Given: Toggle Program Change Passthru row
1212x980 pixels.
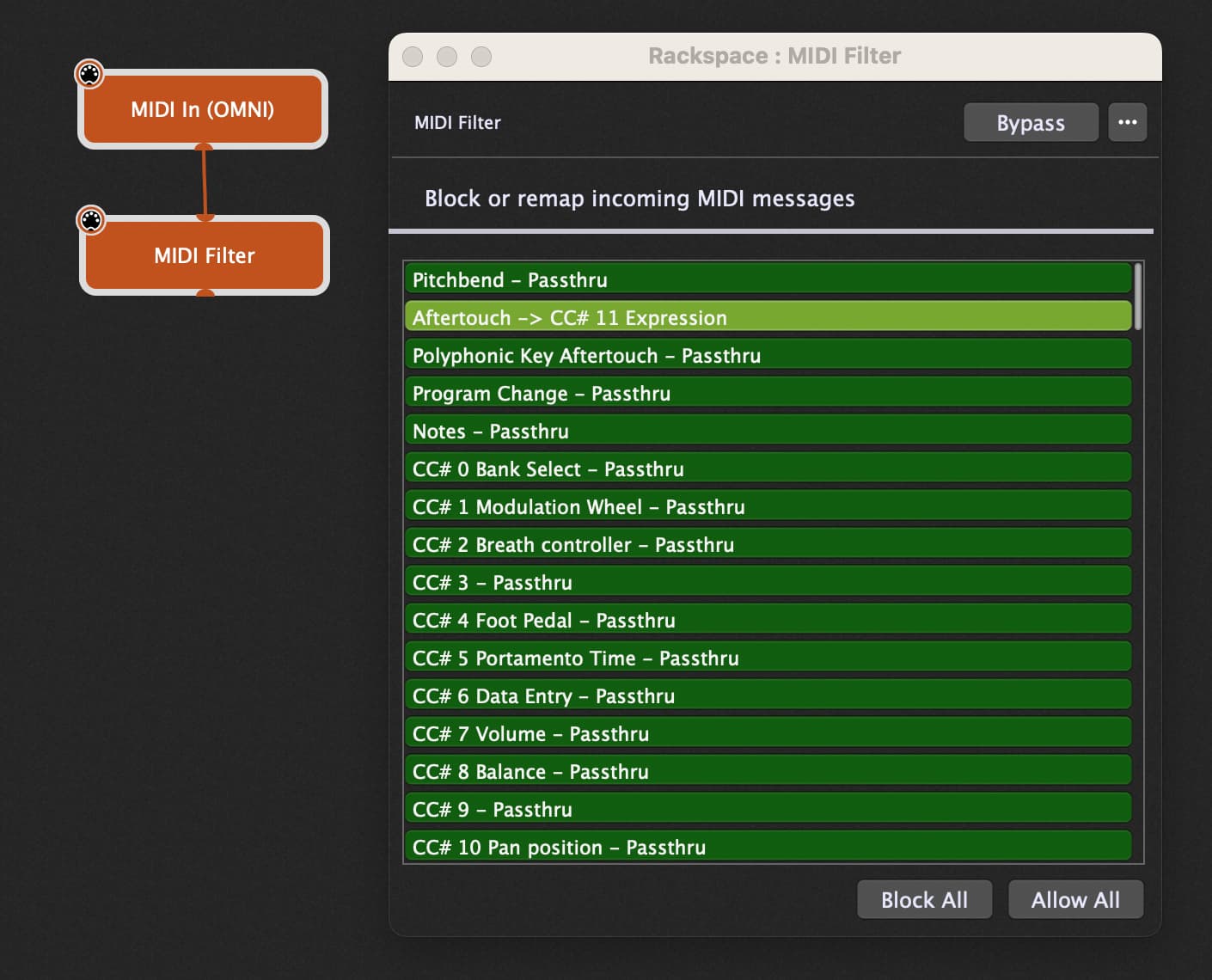Looking at the screenshot, I should (768, 393).
